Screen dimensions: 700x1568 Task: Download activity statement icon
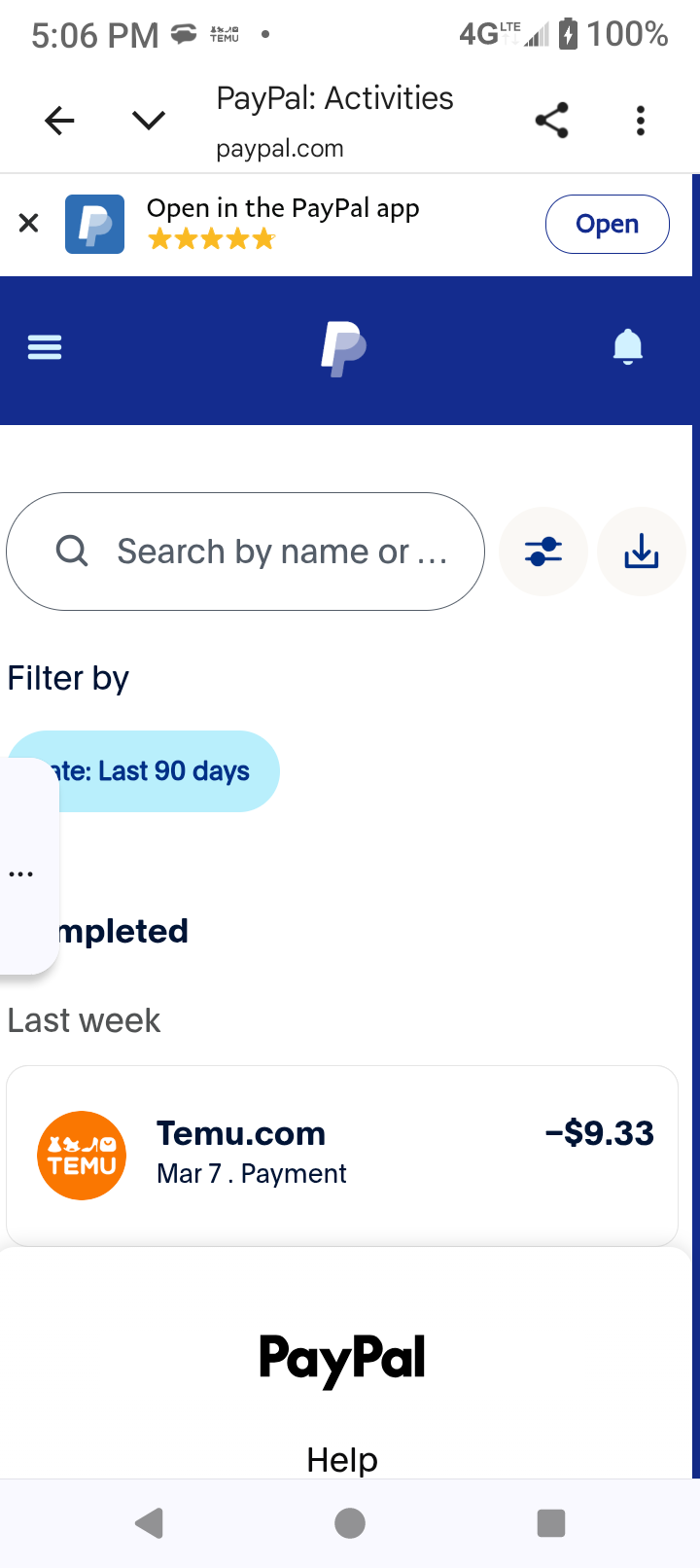(x=641, y=552)
